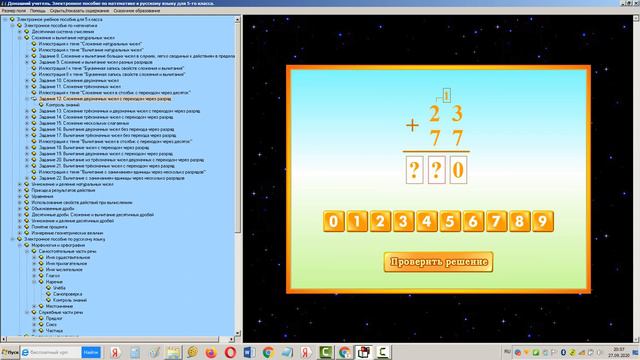Viewport: 640px width, 360px height.
Task: Click the 'Проверить решение' button
Action: coord(438,262)
